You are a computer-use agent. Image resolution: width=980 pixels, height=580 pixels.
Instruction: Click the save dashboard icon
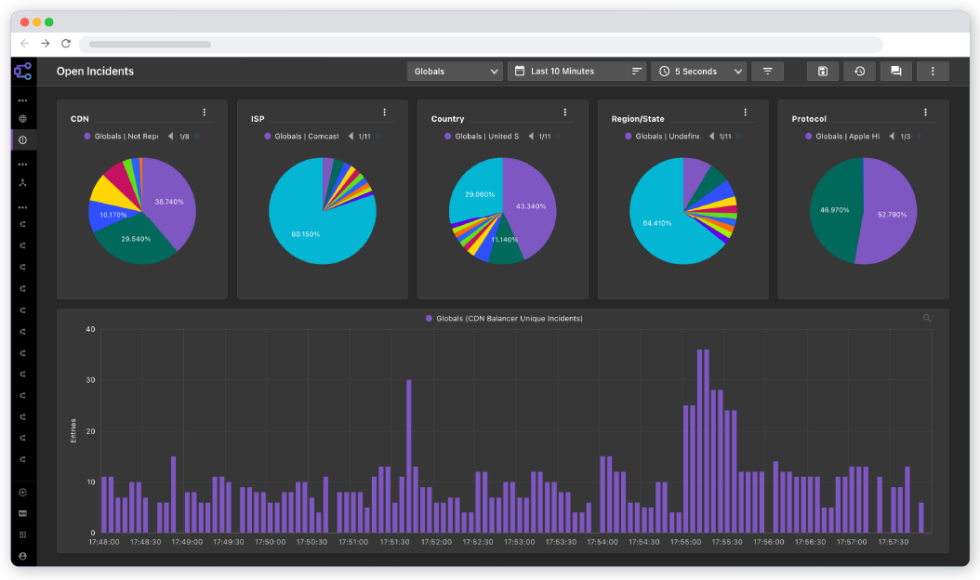822,71
